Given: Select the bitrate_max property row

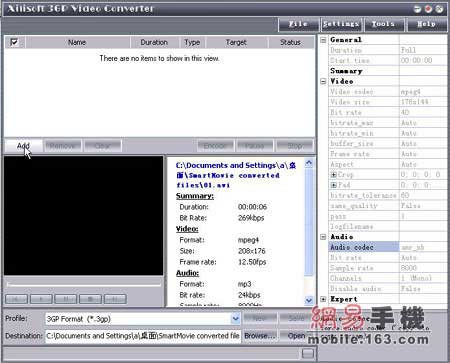Looking at the screenshot, I should coord(388,122).
